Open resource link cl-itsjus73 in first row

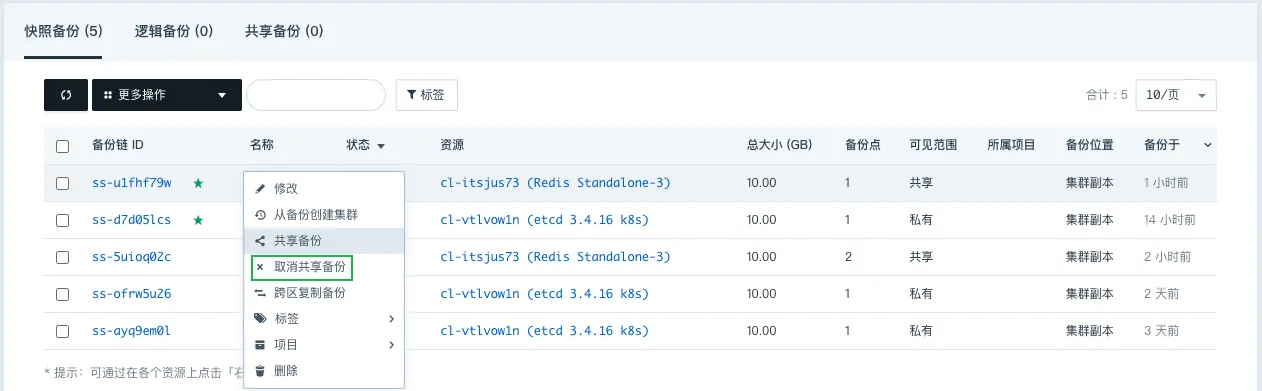(x=555, y=183)
